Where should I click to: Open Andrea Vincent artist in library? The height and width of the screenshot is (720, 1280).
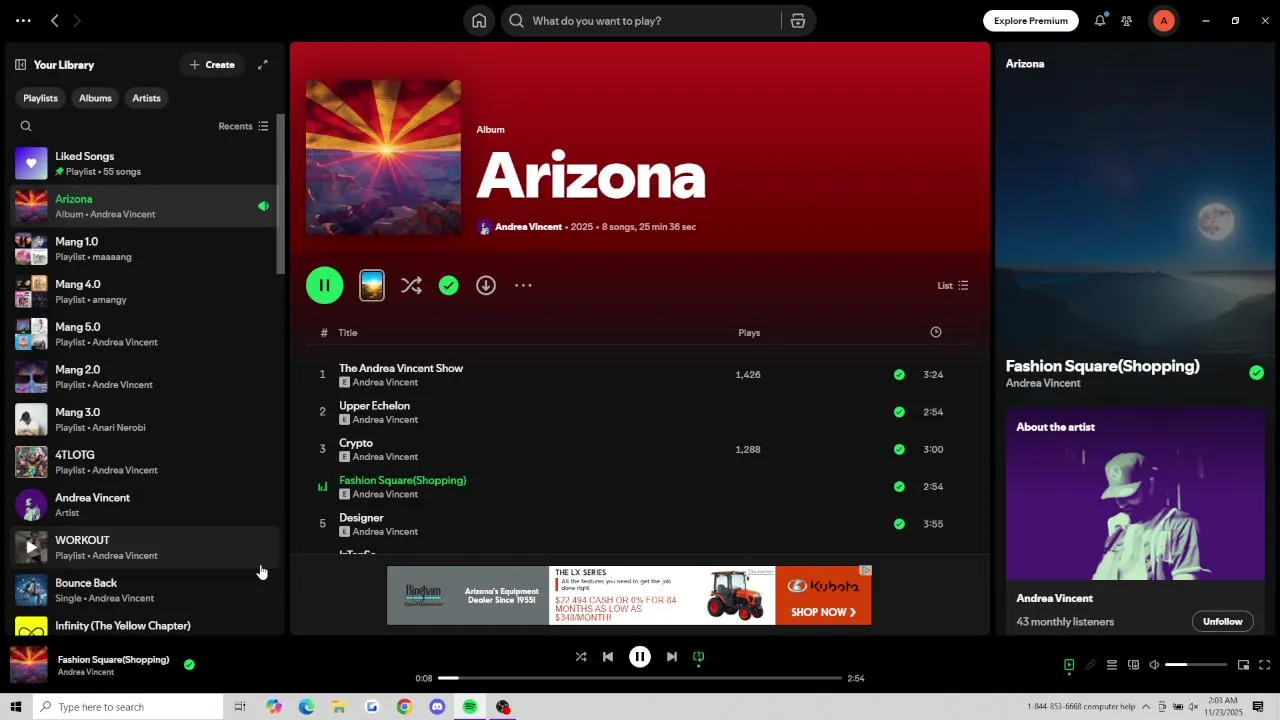coord(144,505)
